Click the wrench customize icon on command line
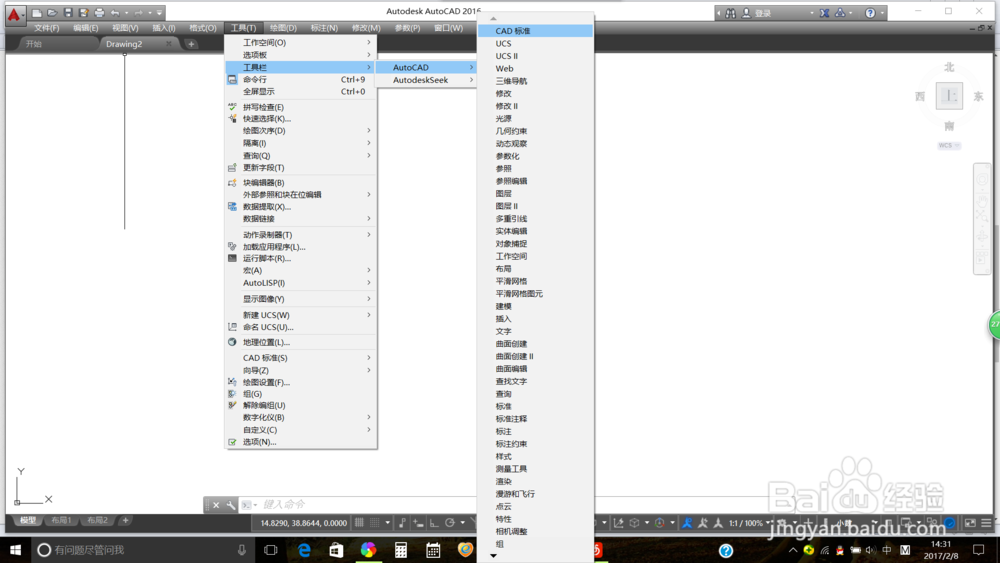The height and width of the screenshot is (563, 1000). [231, 505]
